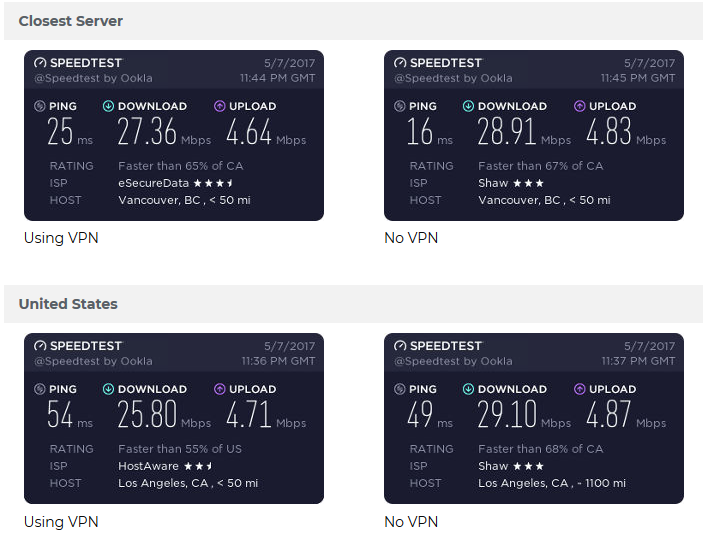Click 'Using VPN' caption under the Vancouver card
Viewport: 703px width, 536px height.
pos(61,238)
